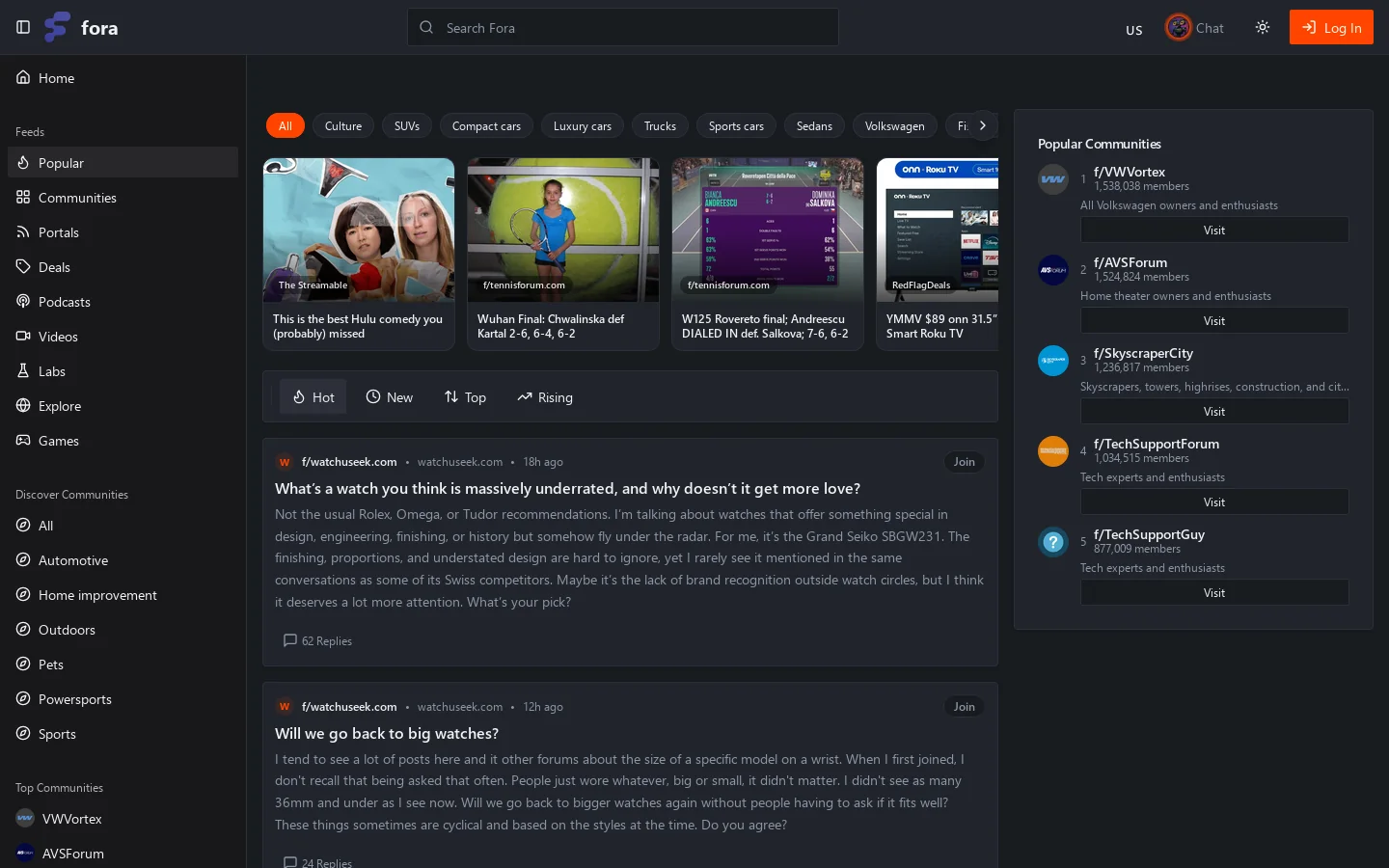
Task: Select the Outdoors community category
Action: coord(123,629)
